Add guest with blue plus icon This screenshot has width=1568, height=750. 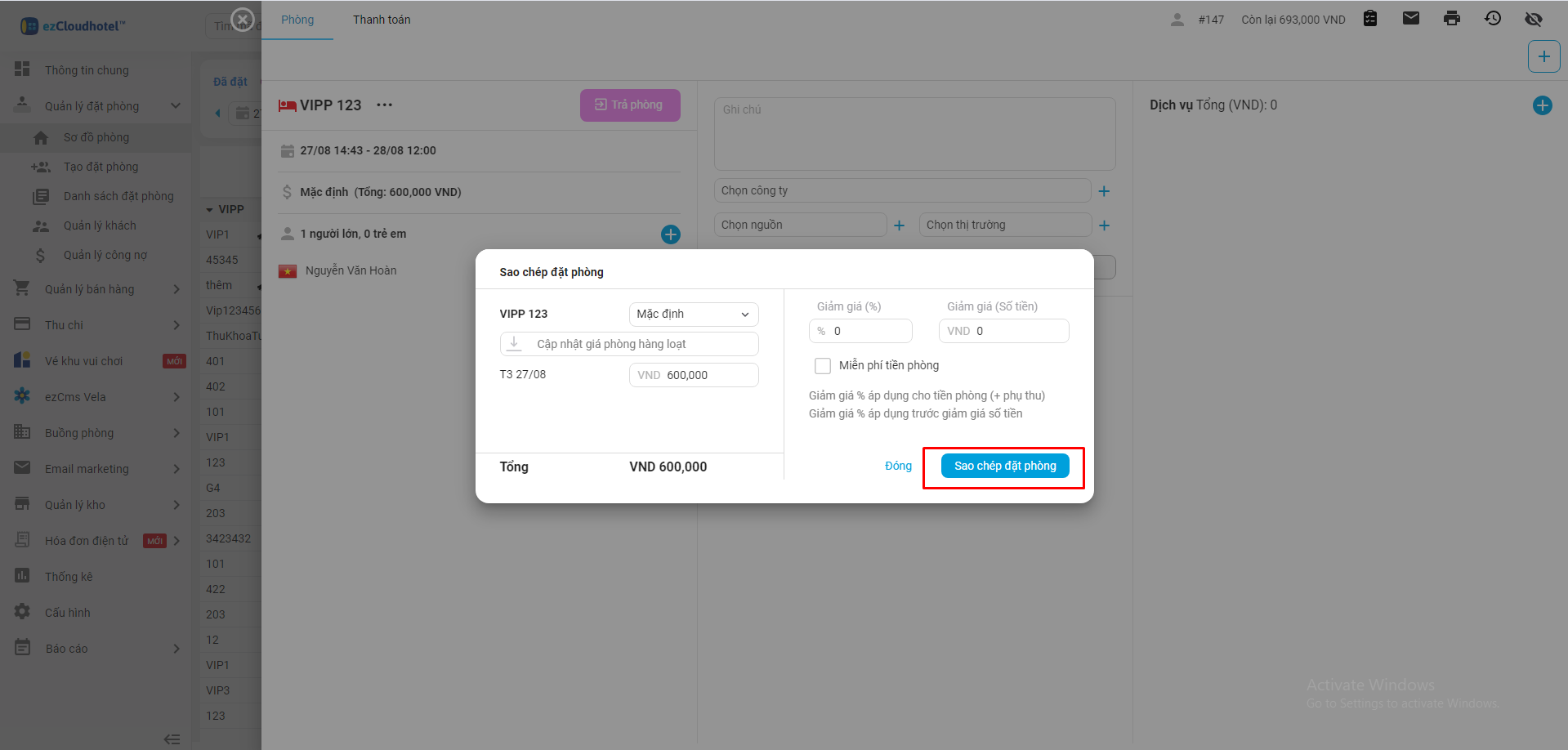670,234
